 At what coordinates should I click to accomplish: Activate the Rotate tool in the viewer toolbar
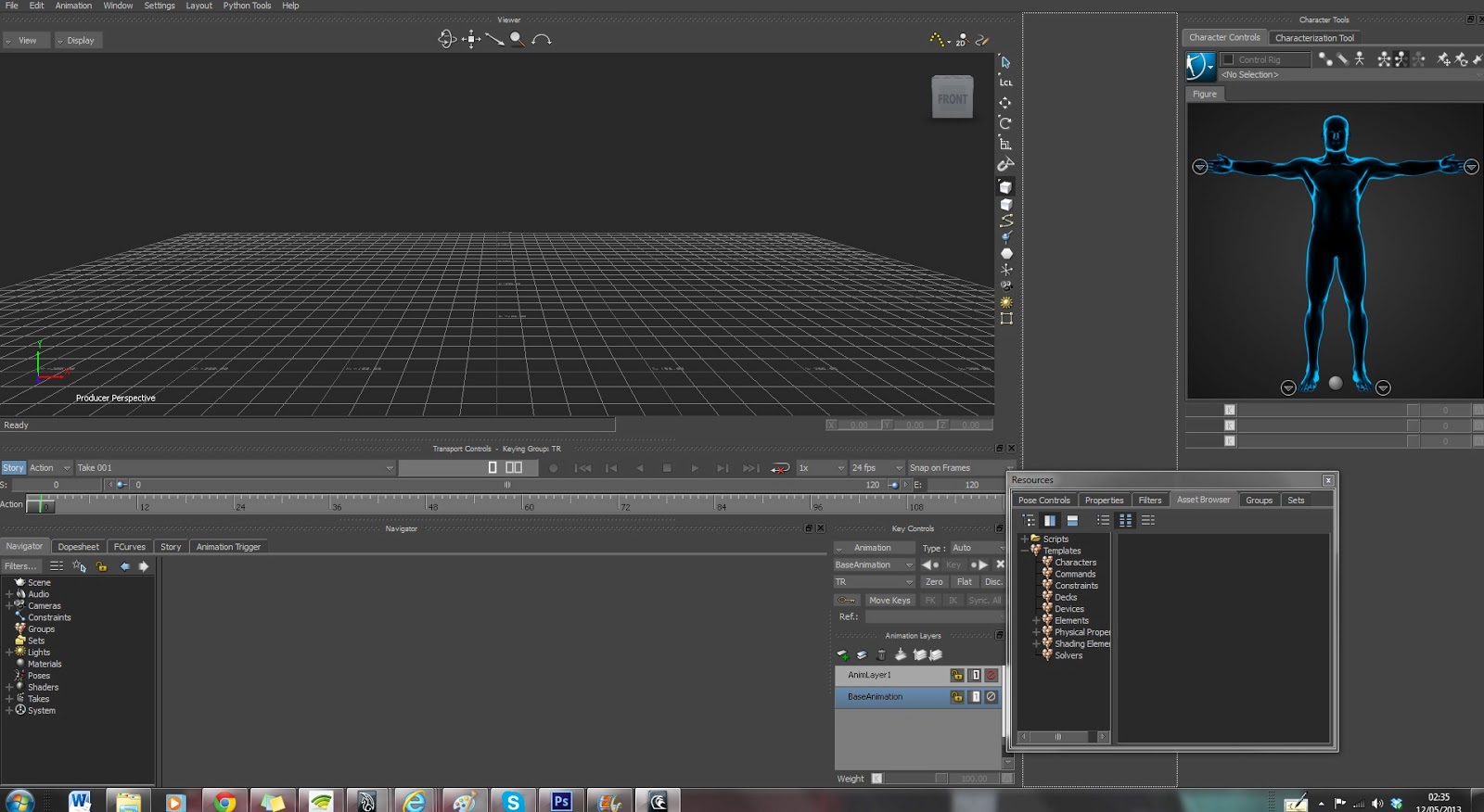[x=1005, y=123]
